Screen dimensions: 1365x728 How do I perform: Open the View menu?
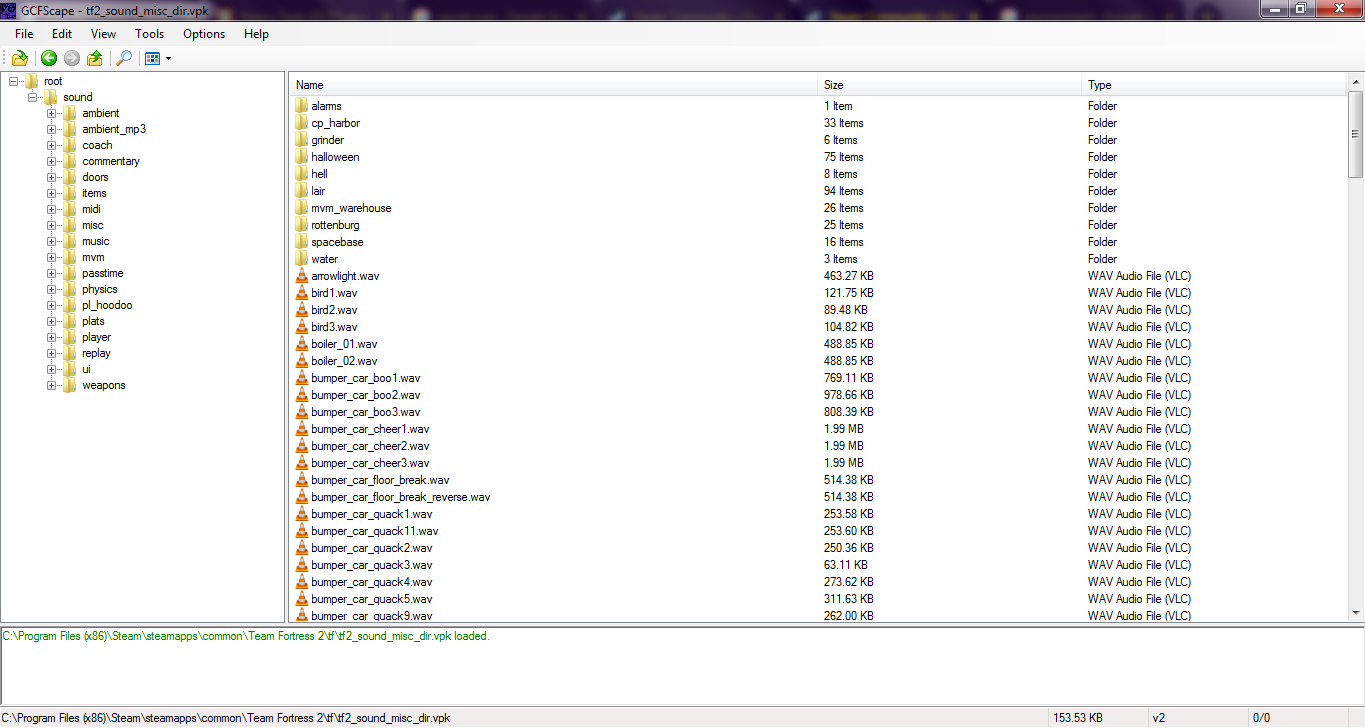pyautogui.click(x=103, y=34)
